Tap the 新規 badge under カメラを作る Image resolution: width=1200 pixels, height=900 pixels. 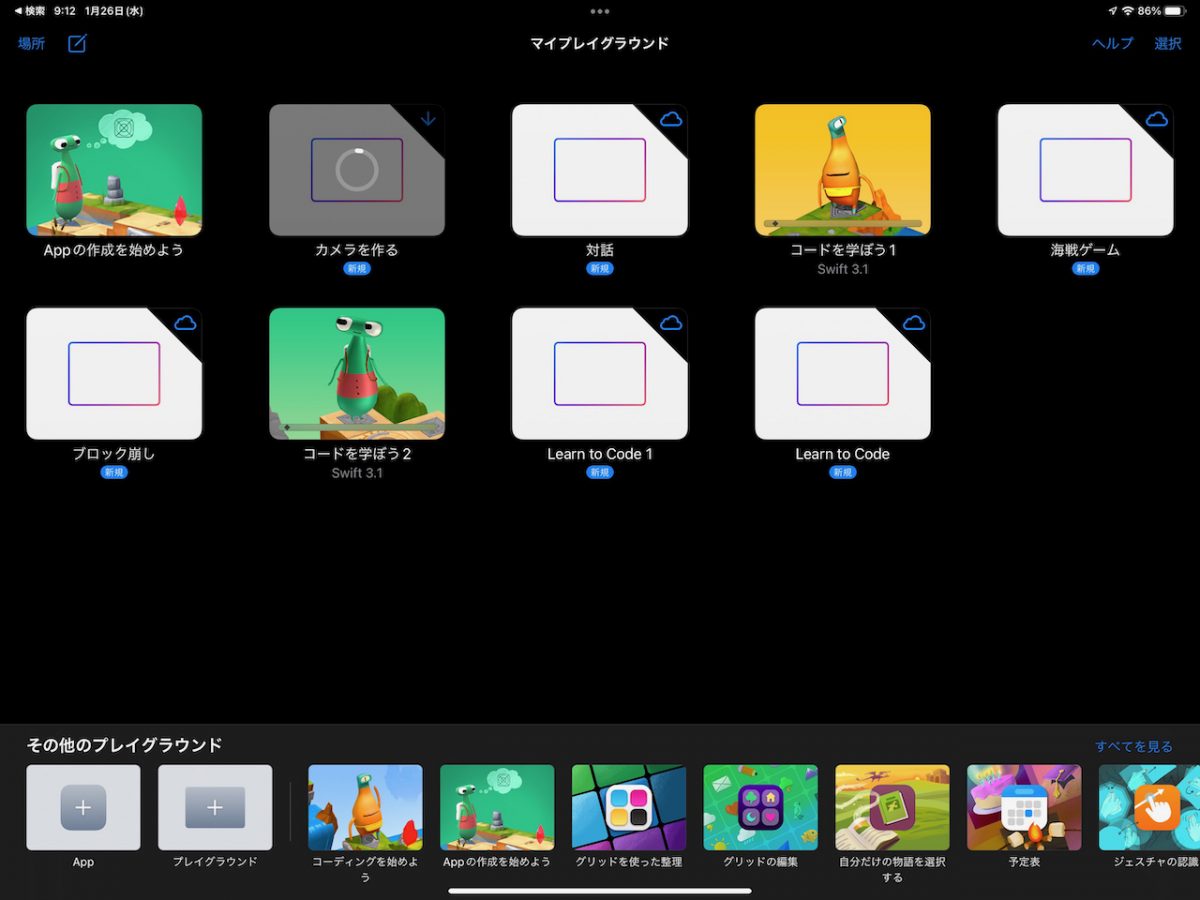pos(357,269)
